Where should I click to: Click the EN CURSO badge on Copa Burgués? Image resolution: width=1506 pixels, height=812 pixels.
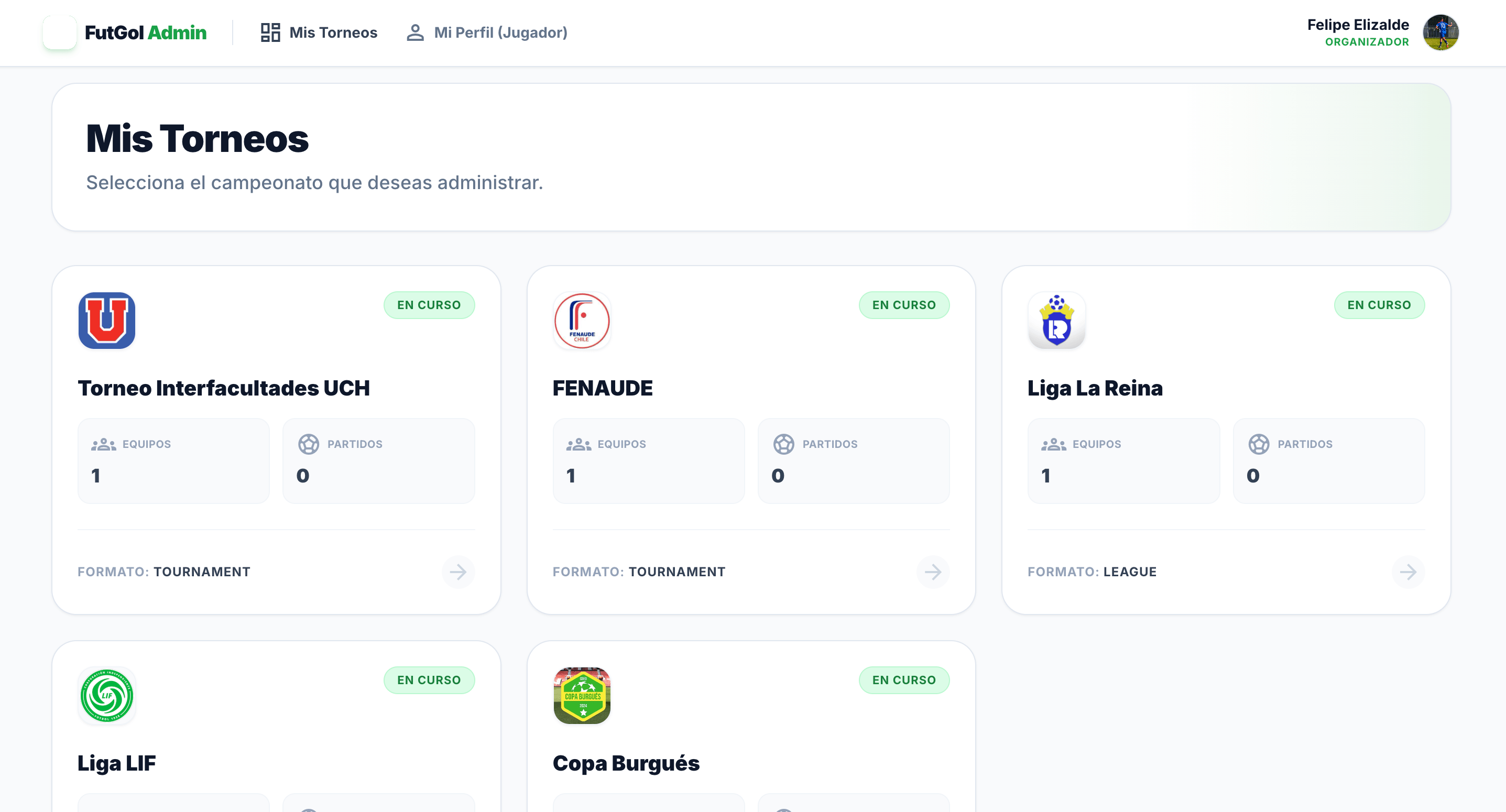(904, 680)
